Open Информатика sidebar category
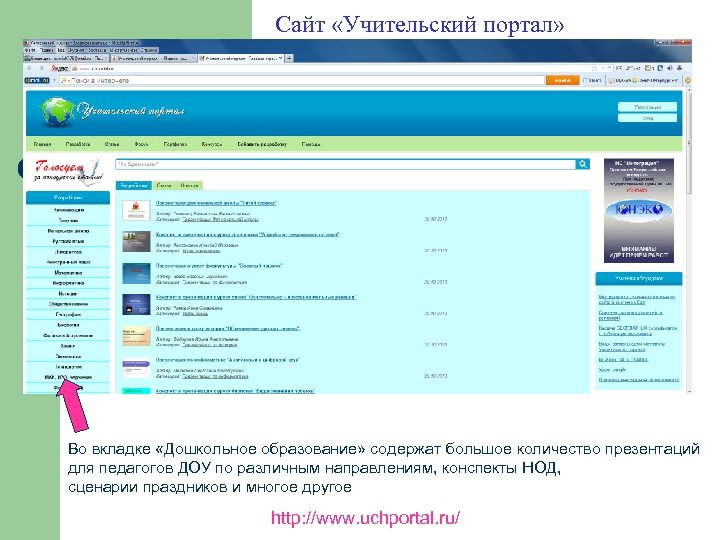720x540 pixels. (68, 283)
